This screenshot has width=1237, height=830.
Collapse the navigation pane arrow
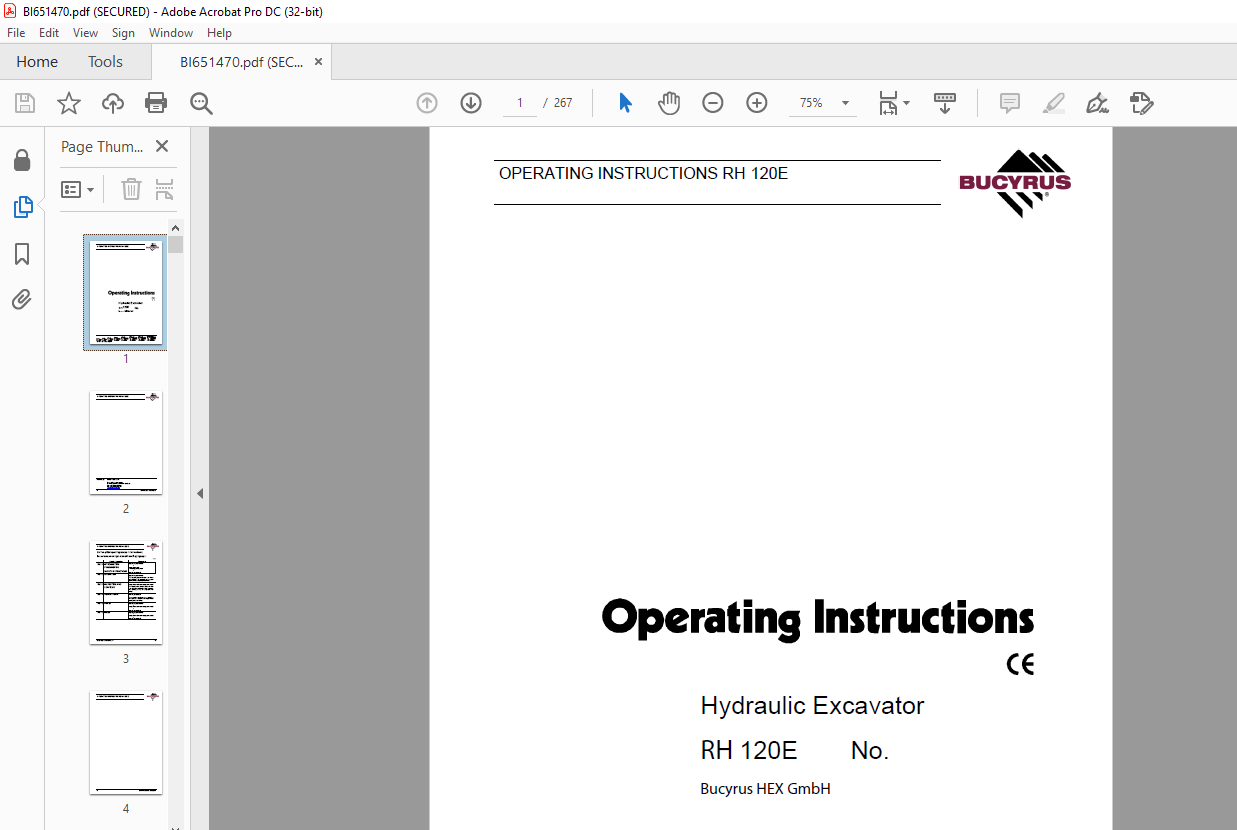(x=200, y=493)
